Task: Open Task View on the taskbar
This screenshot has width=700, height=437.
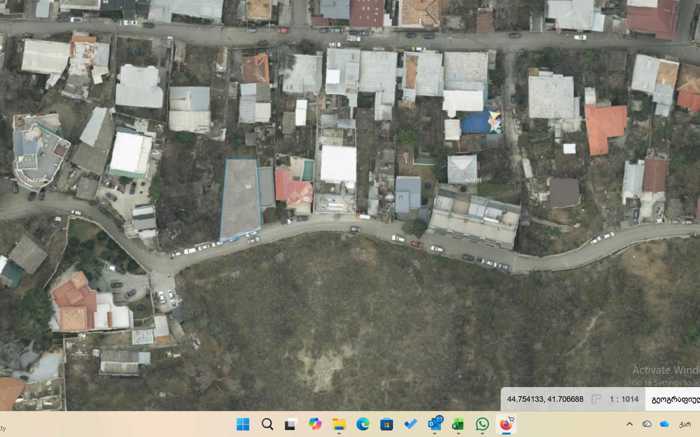Action: [291, 424]
